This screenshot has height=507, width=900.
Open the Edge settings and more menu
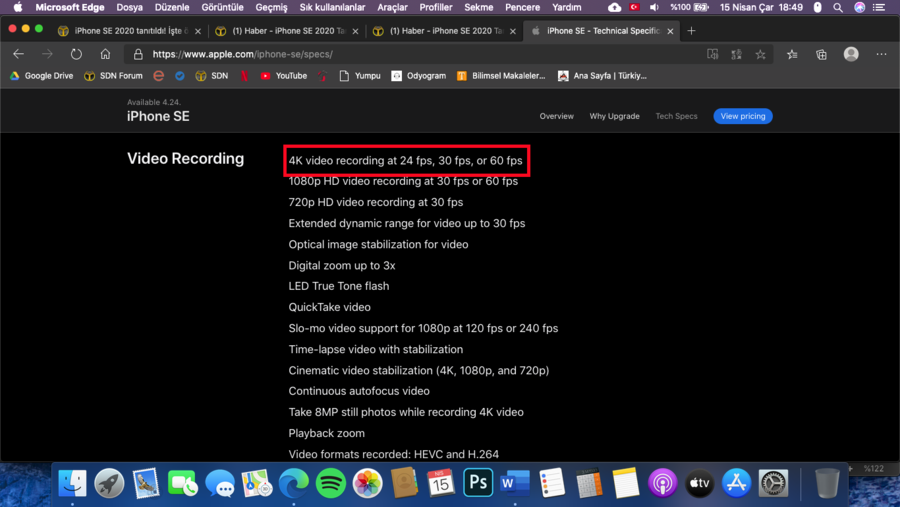click(x=881, y=54)
